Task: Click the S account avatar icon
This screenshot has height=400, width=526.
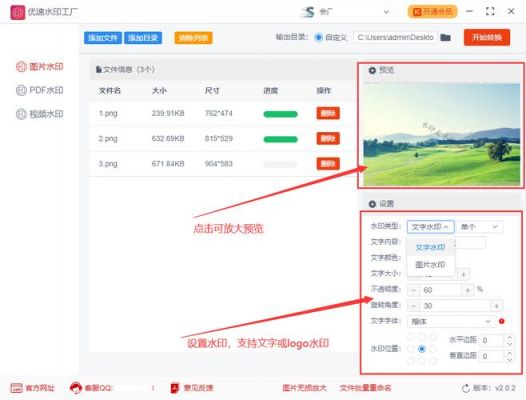Action: pos(308,12)
